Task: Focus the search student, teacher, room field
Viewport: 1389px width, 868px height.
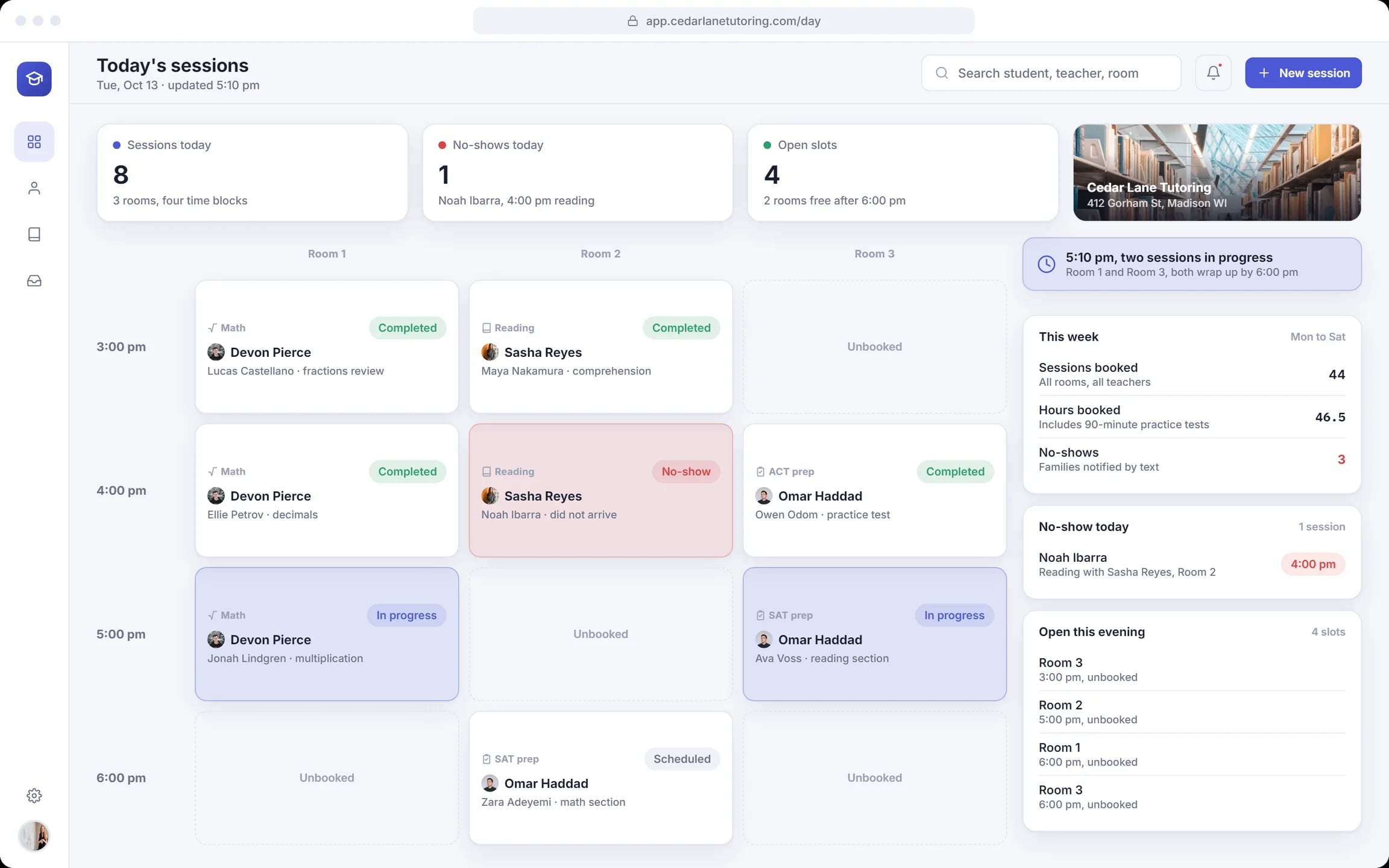Action: [x=1050, y=73]
